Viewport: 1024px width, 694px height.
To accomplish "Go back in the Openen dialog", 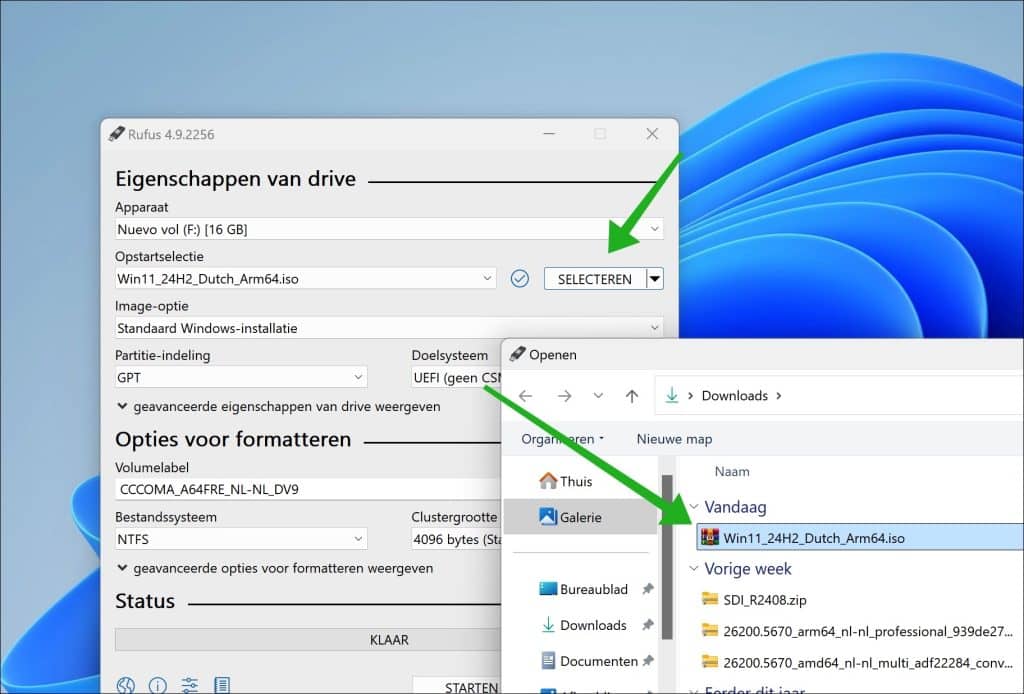I will click(526, 396).
